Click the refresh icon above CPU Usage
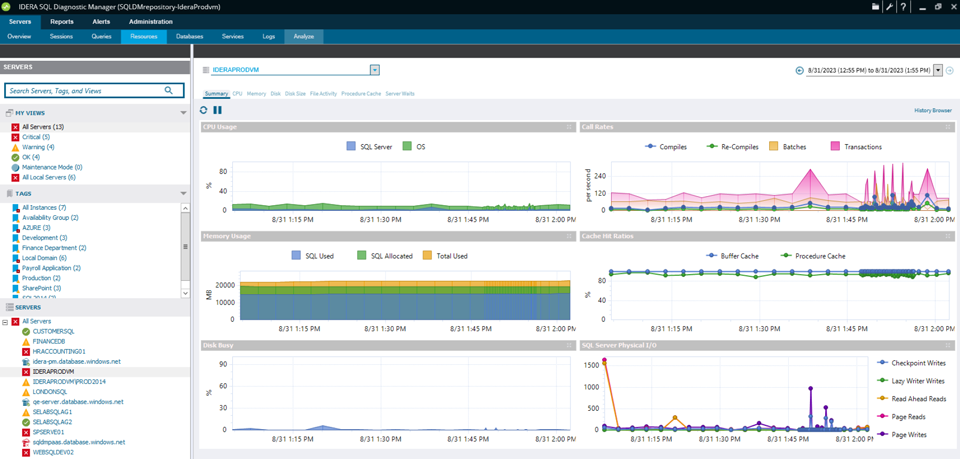The height and width of the screenshot is (459, 960). click(204, 110)
